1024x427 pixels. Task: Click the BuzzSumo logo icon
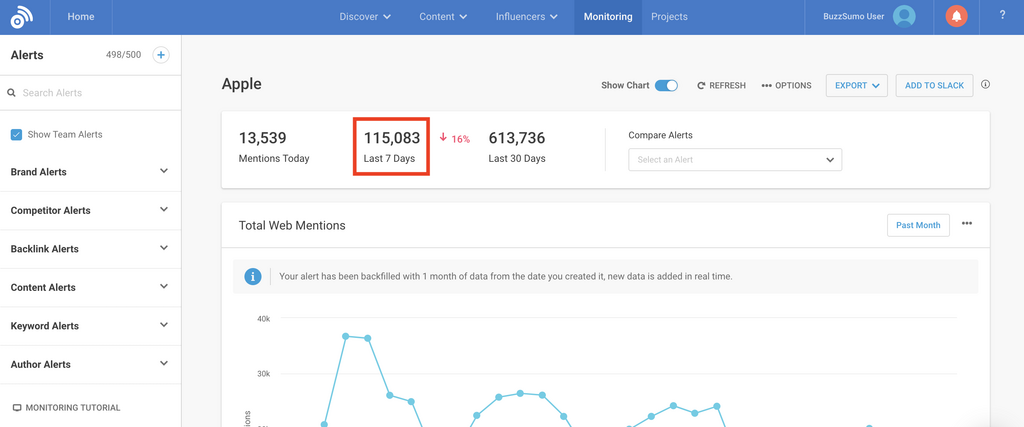[x=22, y=17]
